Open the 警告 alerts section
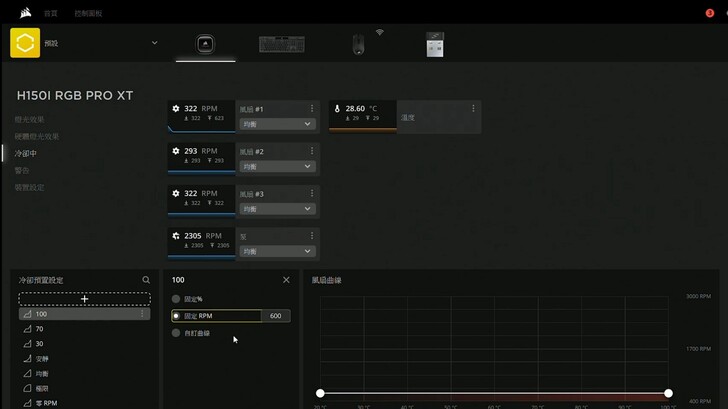 (22, 170)
